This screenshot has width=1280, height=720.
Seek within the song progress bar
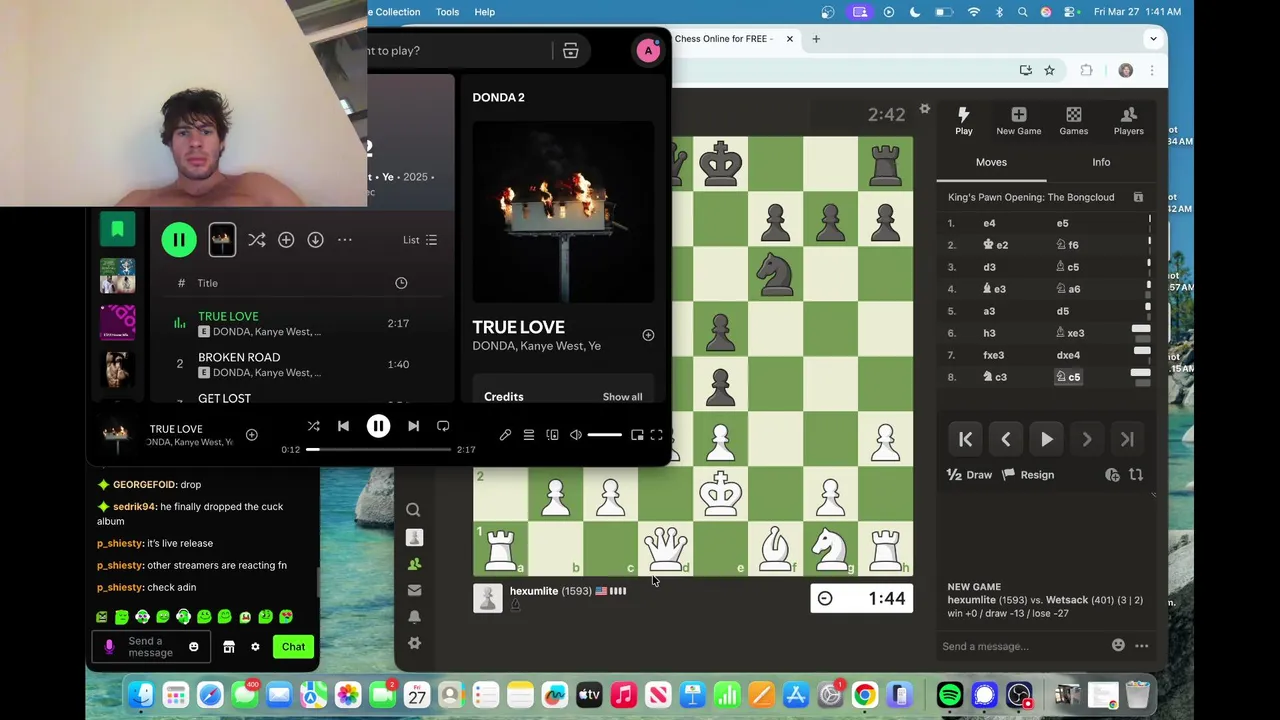click(378, 450)
